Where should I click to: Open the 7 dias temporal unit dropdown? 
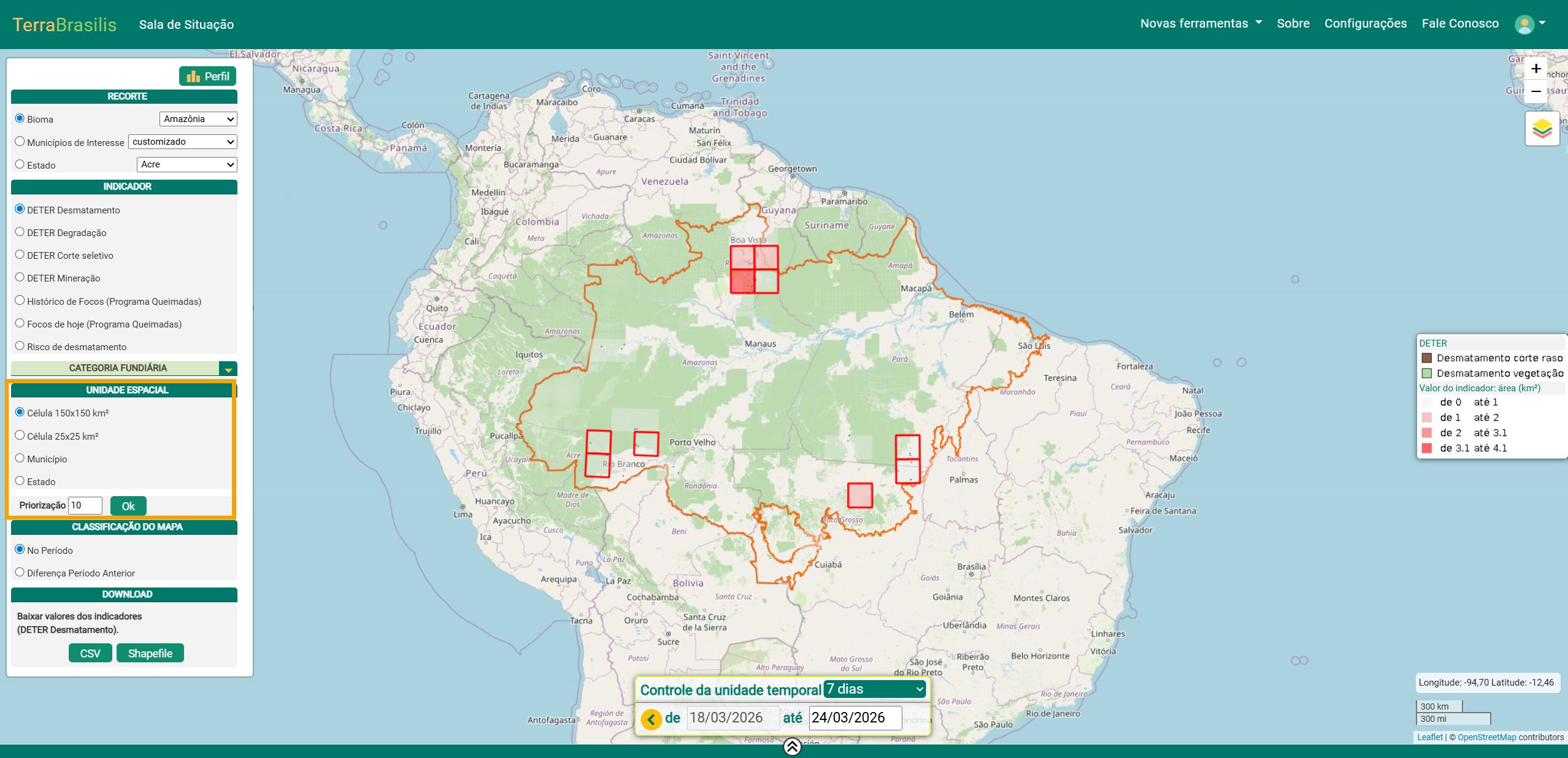tap(875, 689)
